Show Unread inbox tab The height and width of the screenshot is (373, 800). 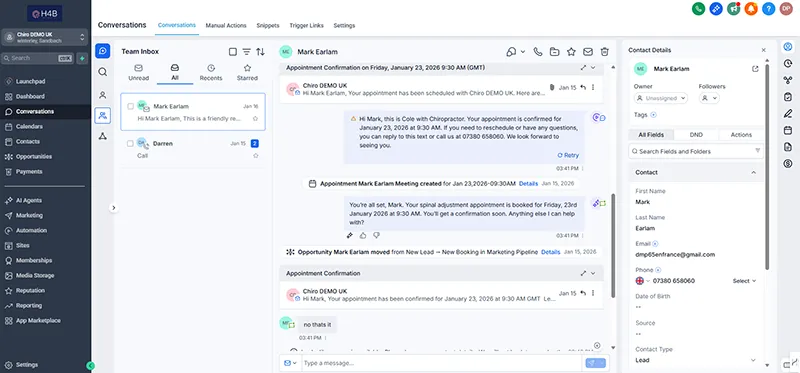click(x=138, y=72)
